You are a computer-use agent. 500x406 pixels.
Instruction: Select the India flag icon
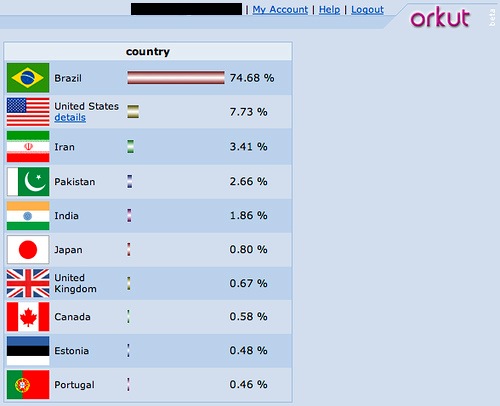click(x=28, y=216)
